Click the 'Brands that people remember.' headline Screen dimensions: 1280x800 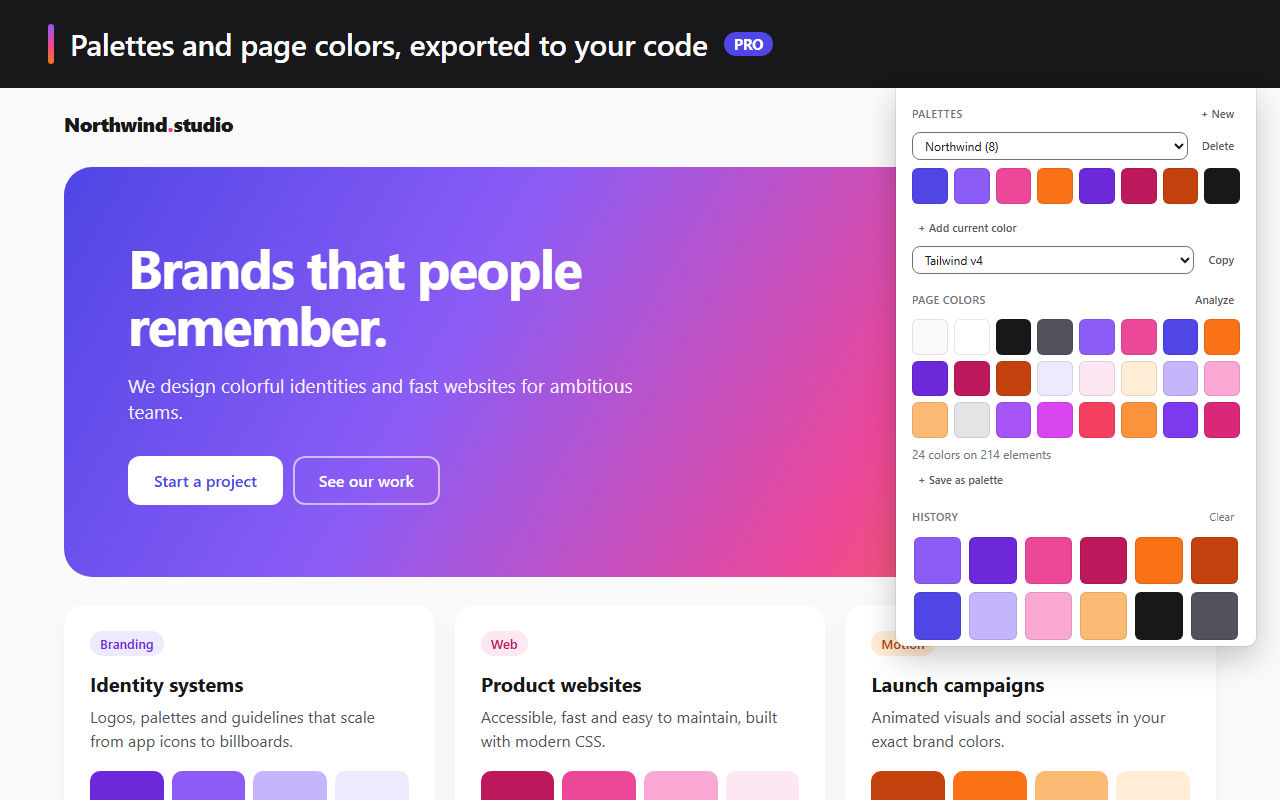pyautogui.click(x=356, y=298)
